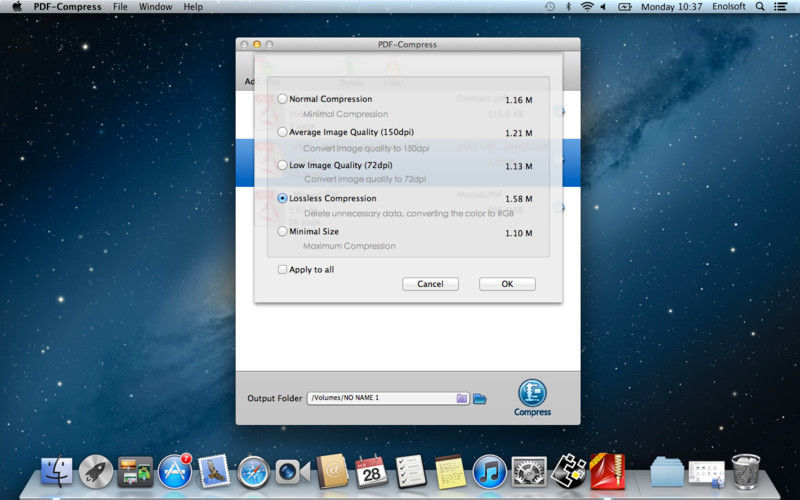
Task: Choose Average Image Quality (150dpi) option
Action: [x=282, y=132]
